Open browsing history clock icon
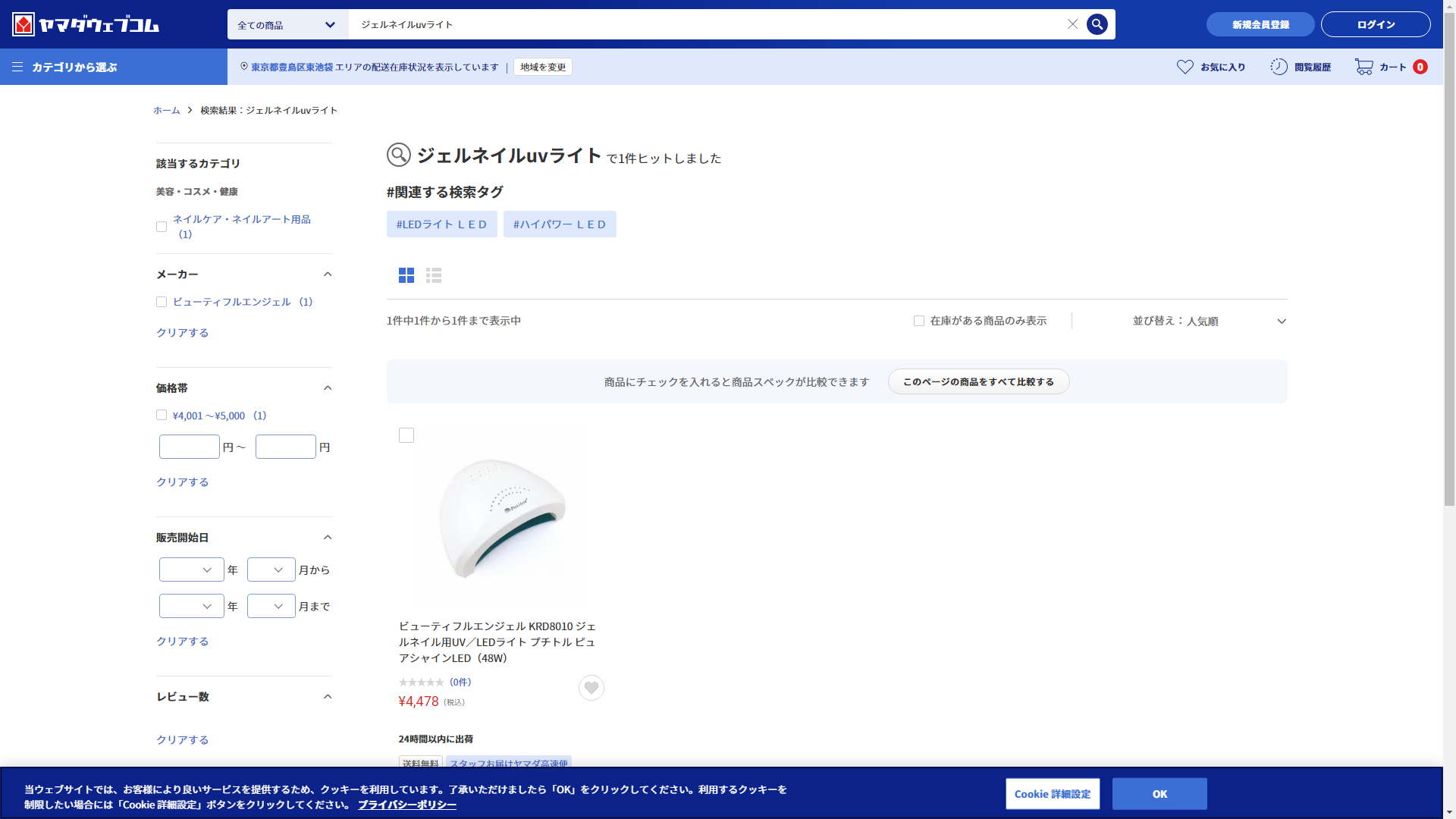Image resolution: width=1456 pixels, height=819 pixels. coord(1279,67)
